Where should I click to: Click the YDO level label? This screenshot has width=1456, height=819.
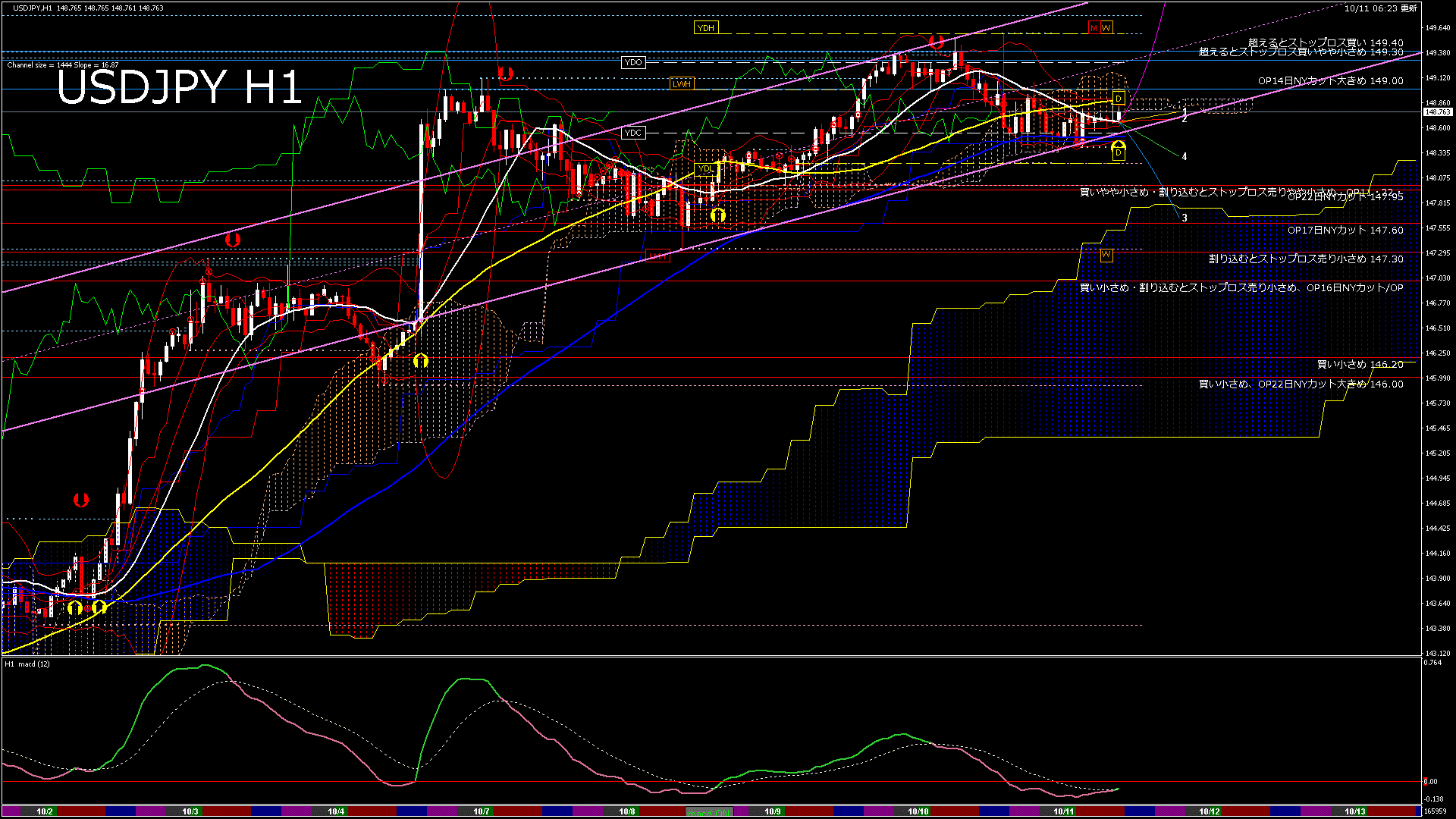(633, 62)
